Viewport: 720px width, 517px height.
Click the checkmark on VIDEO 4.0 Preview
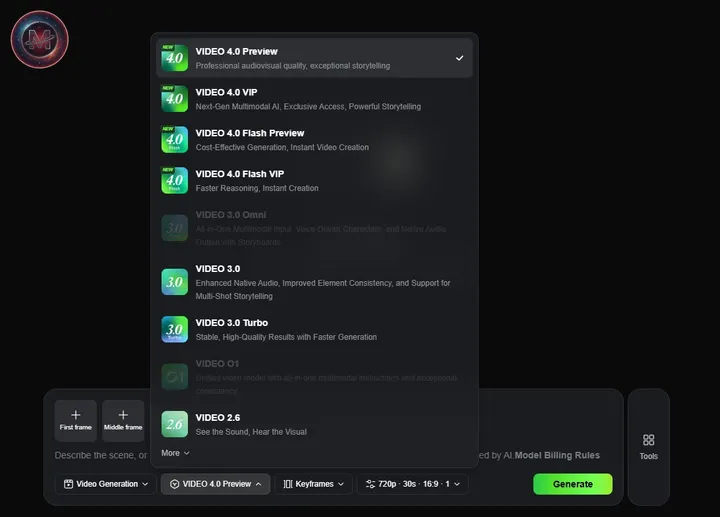click(459, 58)
